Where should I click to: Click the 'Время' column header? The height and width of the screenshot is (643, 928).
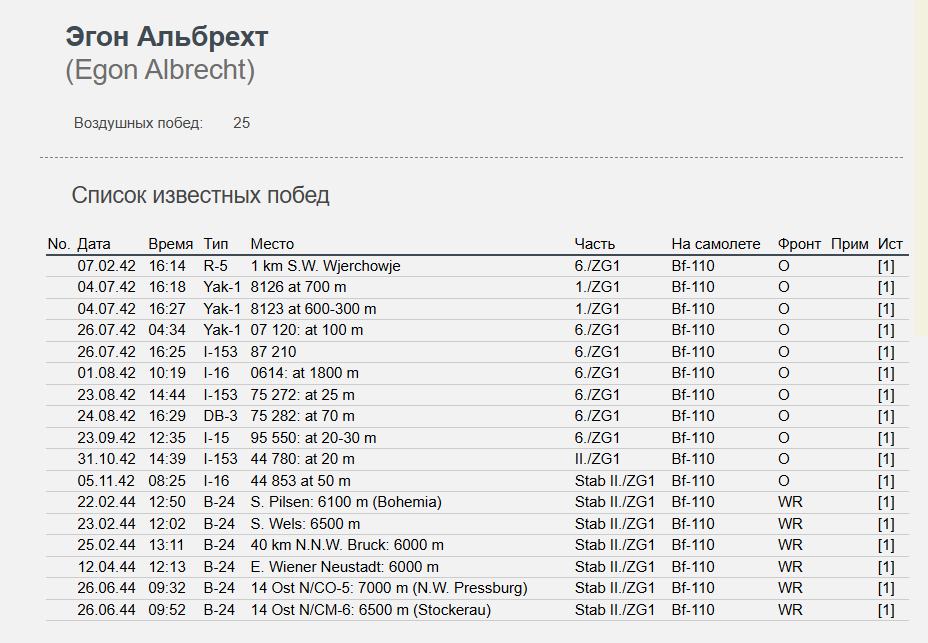coord(170,244)
